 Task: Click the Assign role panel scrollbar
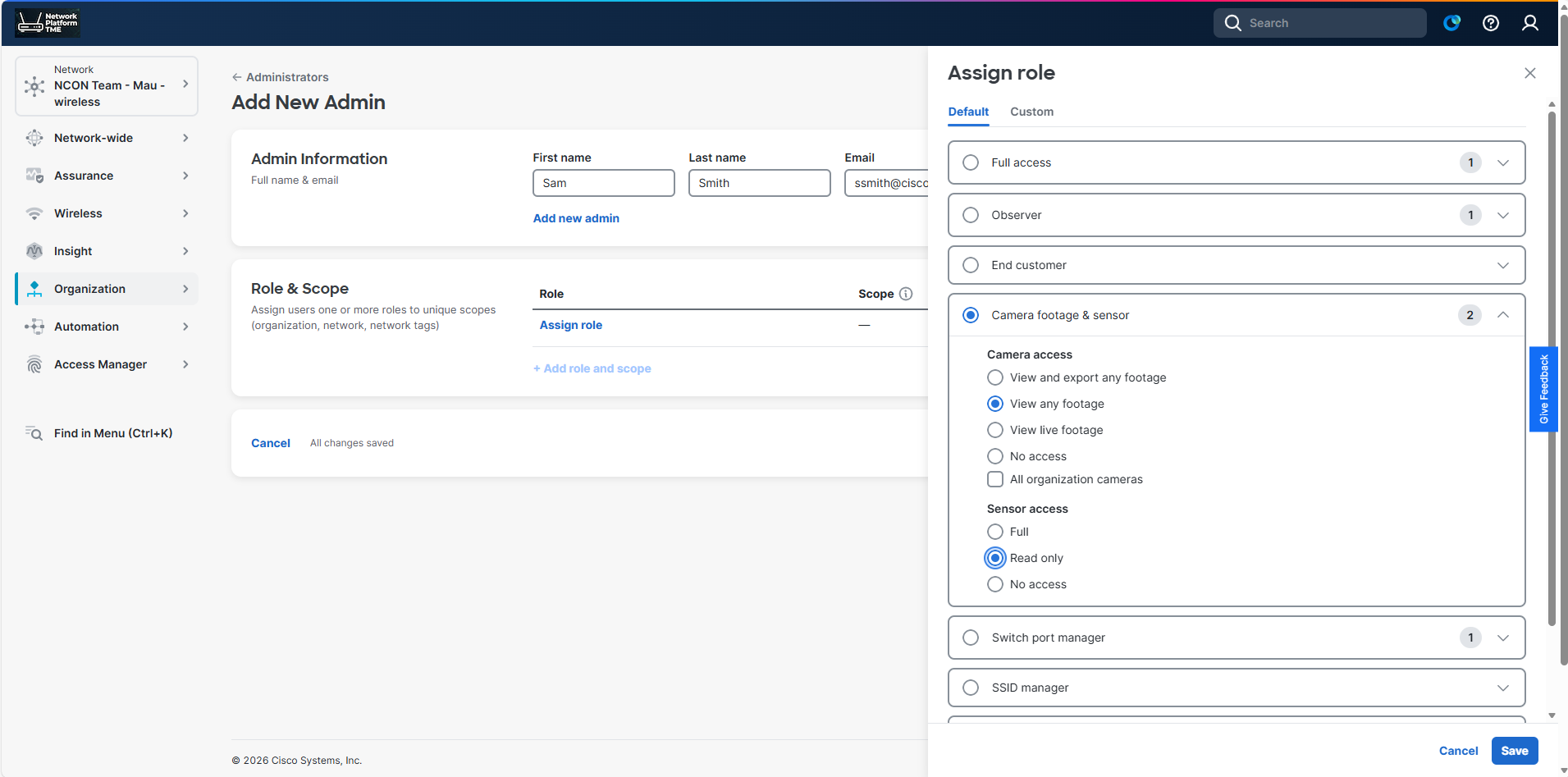pyautogui.click(x=1551, y=369)
